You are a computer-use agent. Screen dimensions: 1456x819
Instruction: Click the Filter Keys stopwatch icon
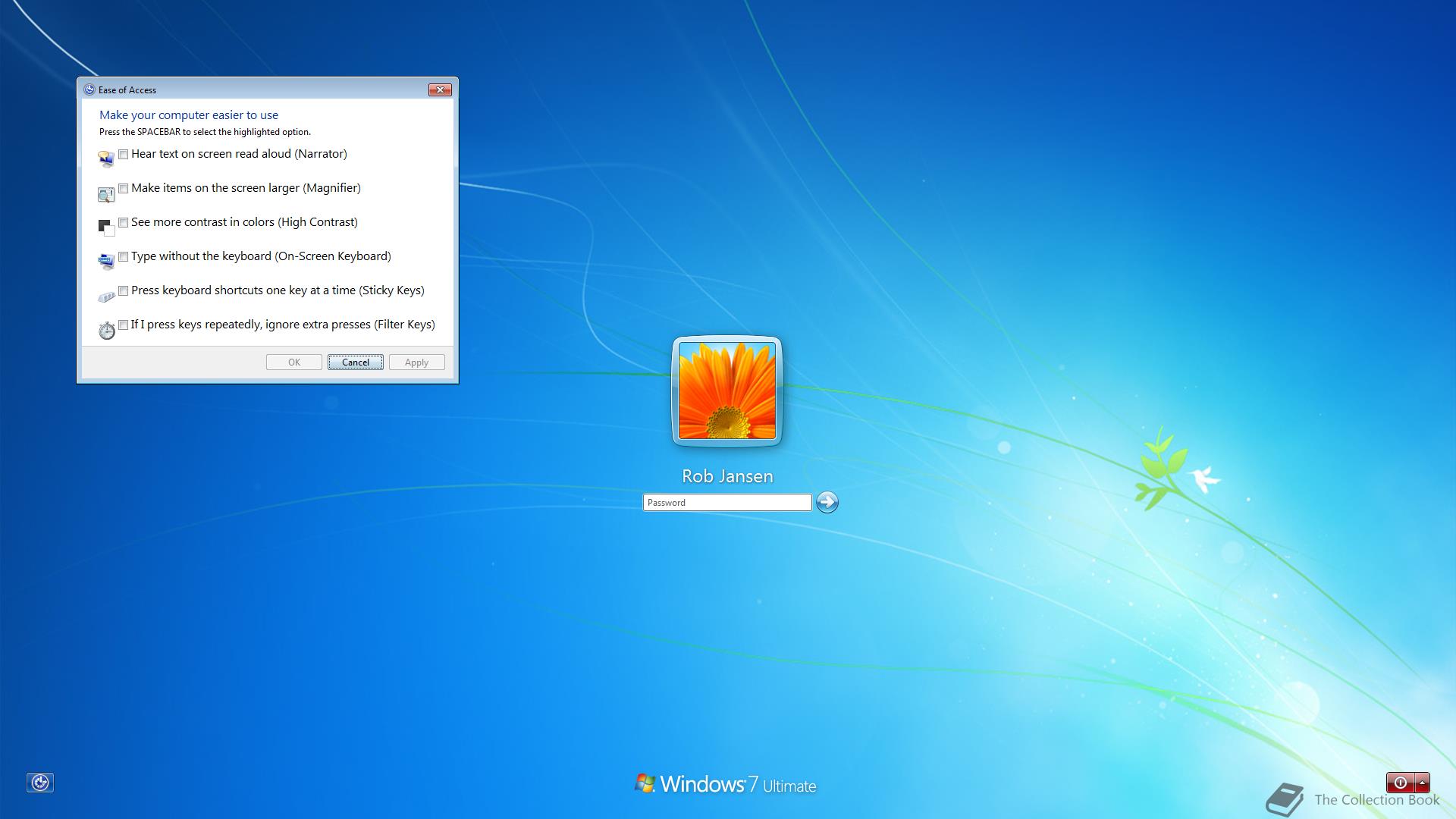click(107, 330)
